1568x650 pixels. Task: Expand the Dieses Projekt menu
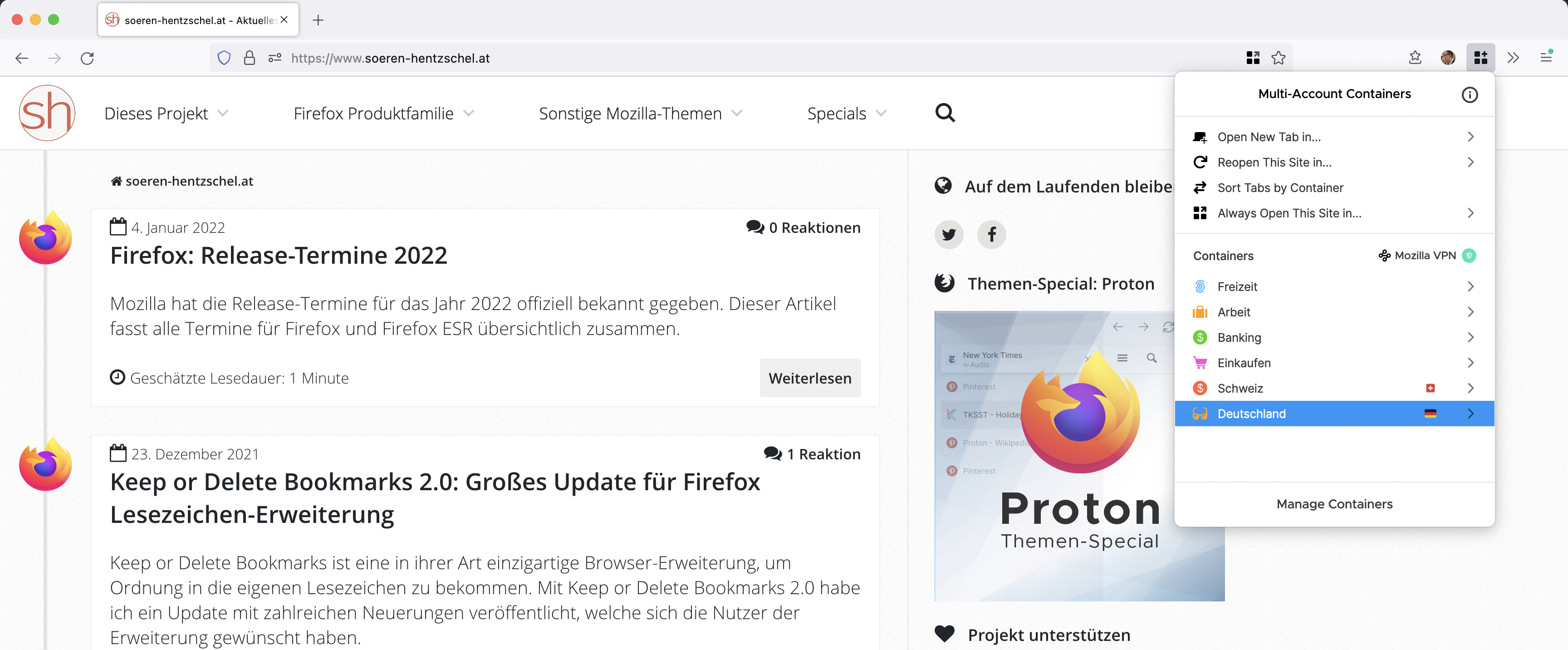click(166, 113)
